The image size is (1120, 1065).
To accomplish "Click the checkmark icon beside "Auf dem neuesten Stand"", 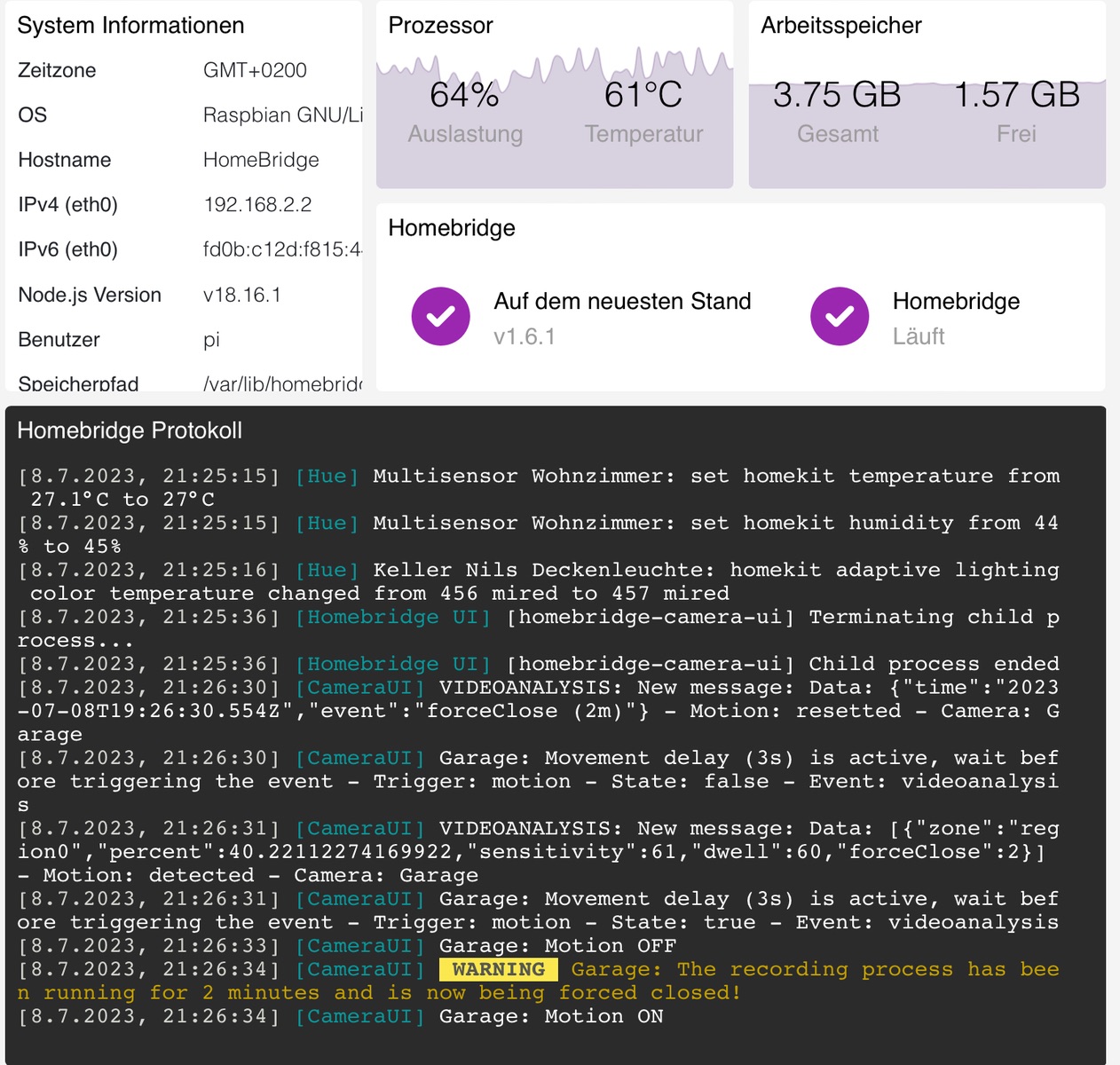I will pyautogui.click(x=440, y=317).
